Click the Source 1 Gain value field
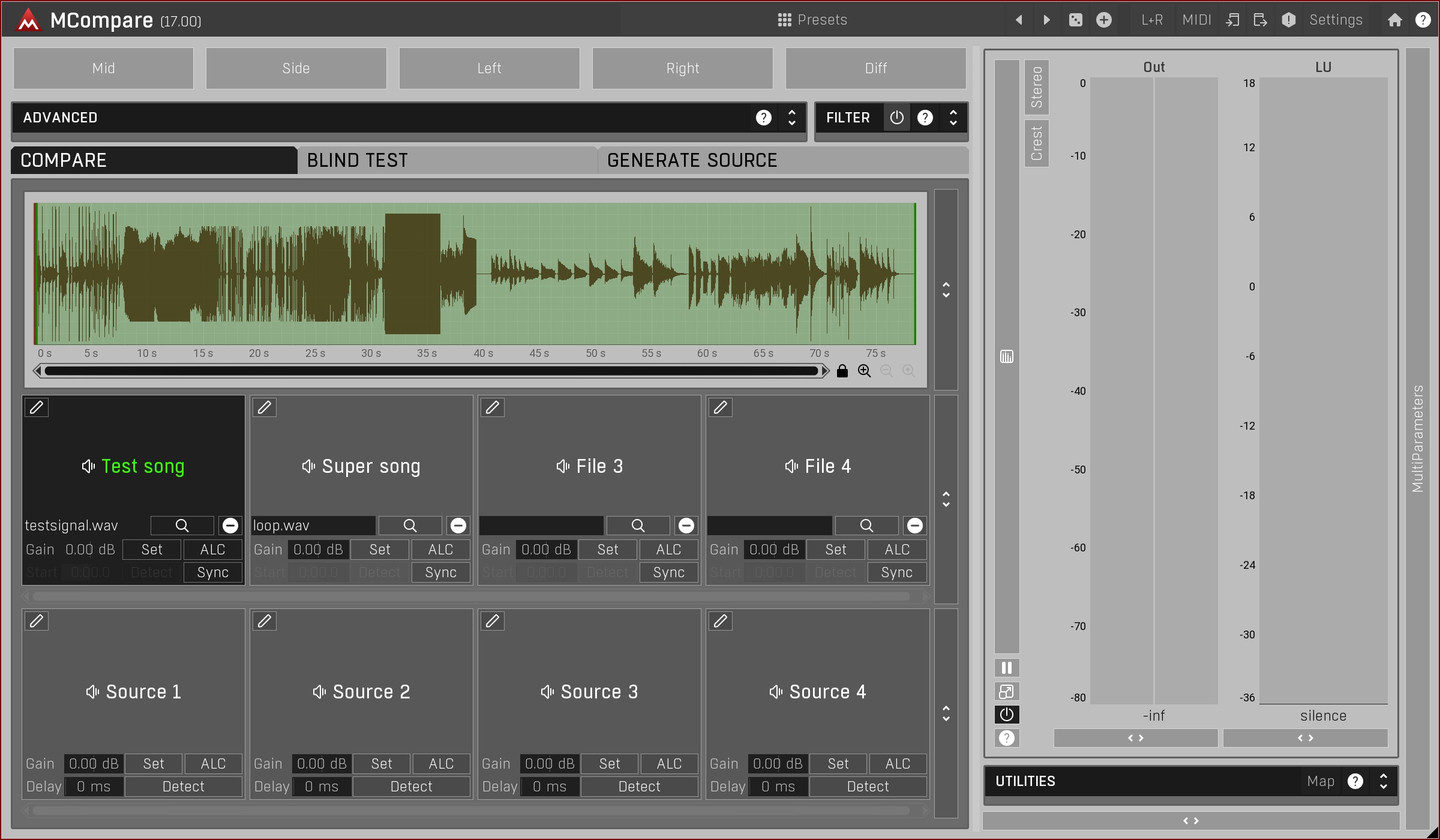Viewport: 1440px width, 840px height. click(x=93, y=764)
